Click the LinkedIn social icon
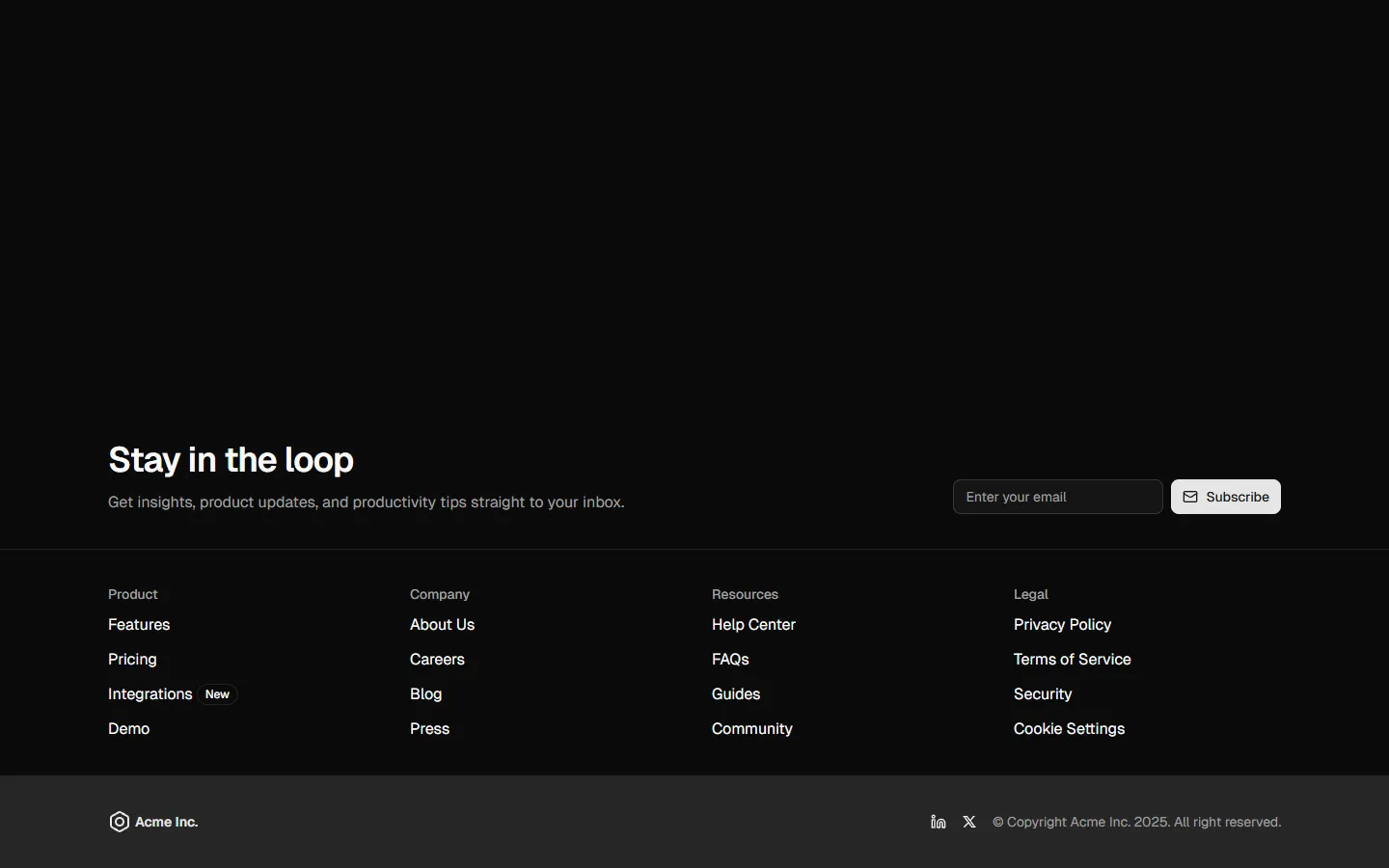This screenshot has width=1389, height=868. (937, 822)
